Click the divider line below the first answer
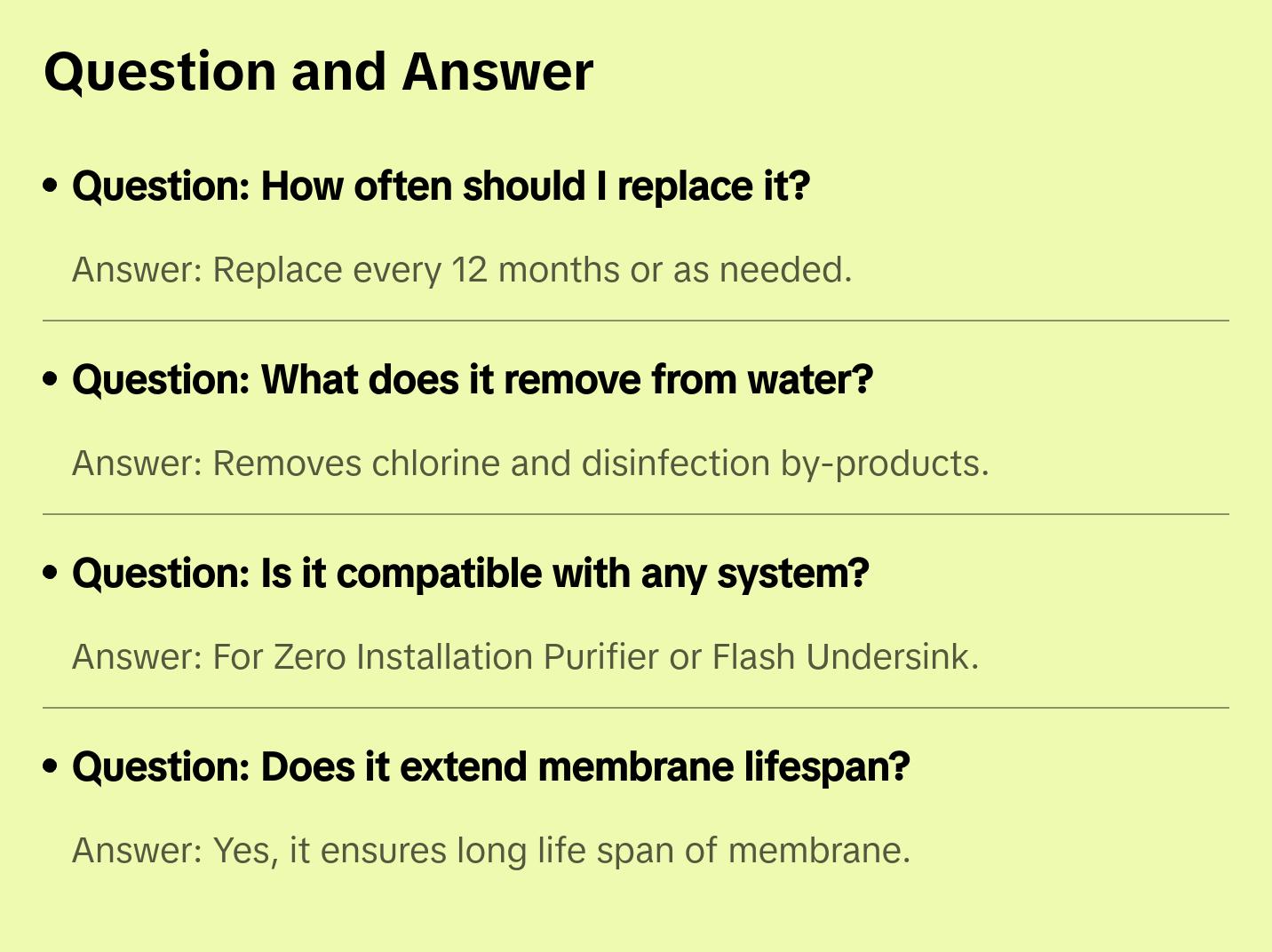The width and height of the screenshot is (1272, 952). click(x=636, y=321)
